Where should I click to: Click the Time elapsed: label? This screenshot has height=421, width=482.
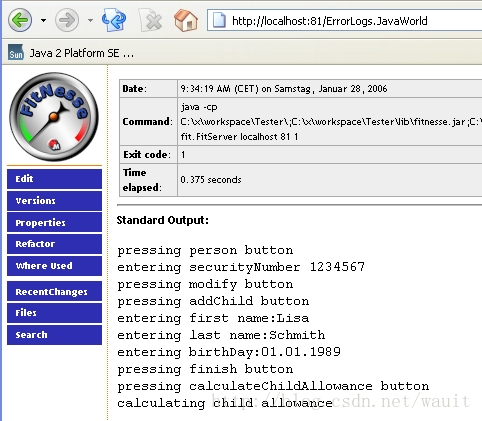pos(142,180)
